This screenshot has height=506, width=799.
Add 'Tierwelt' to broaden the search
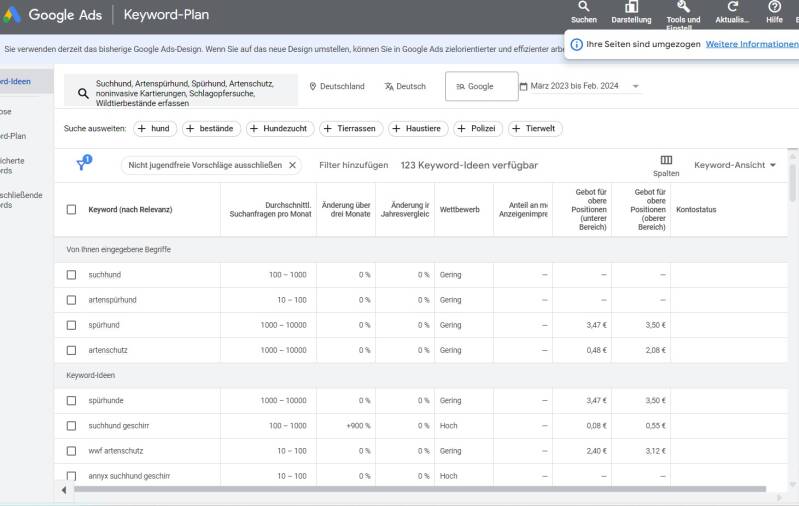point(535,128)
